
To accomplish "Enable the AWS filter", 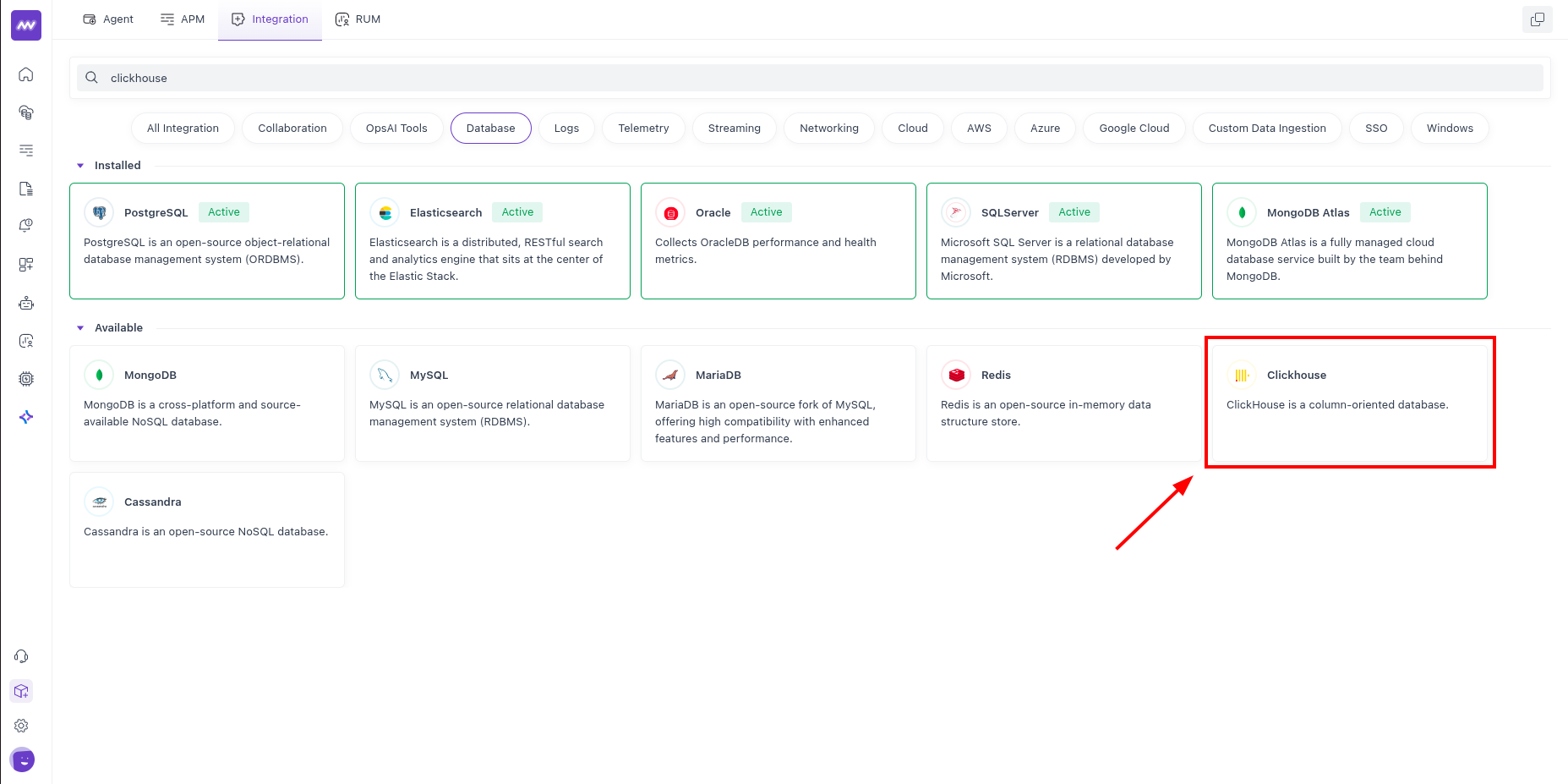I will coord(978,128).
